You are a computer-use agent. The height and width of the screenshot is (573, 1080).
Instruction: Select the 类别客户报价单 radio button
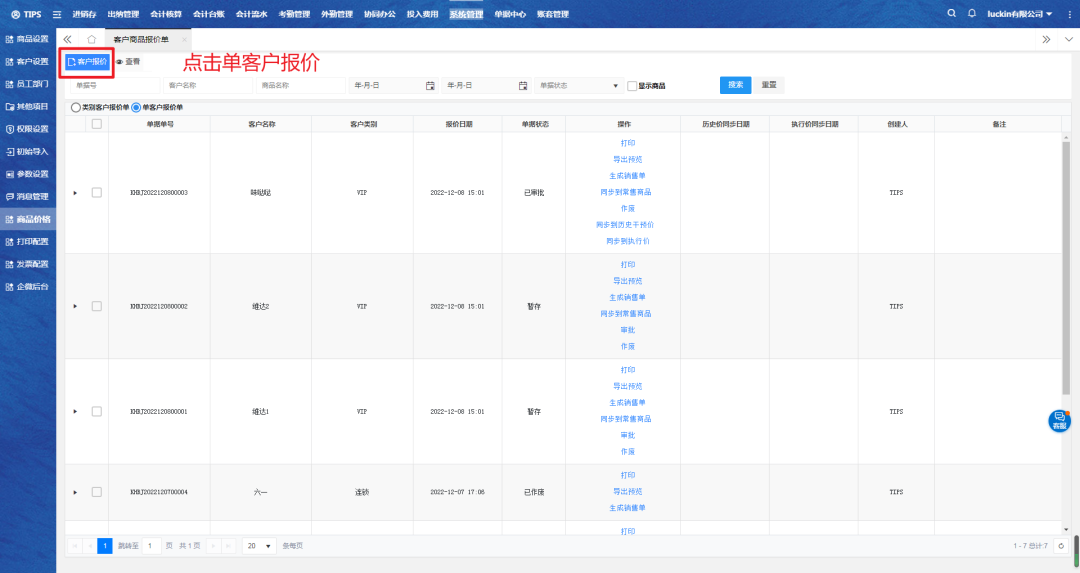coord(75,107)
